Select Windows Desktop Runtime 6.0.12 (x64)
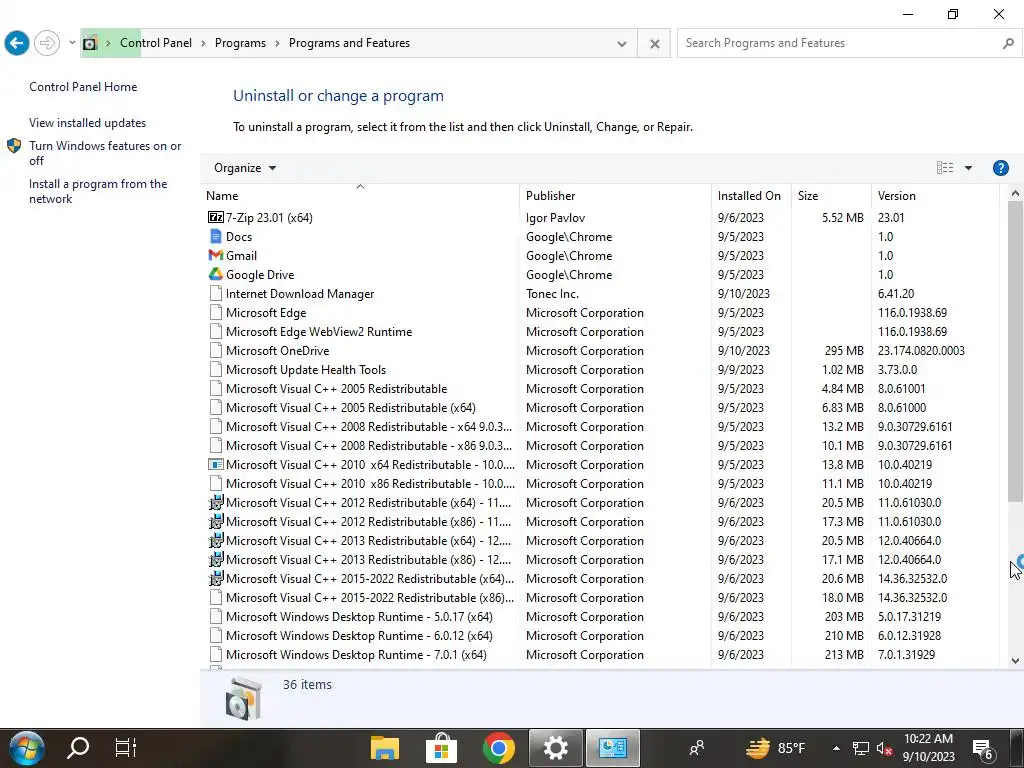This screenshot has width=1024, height=768. point(359,635)
